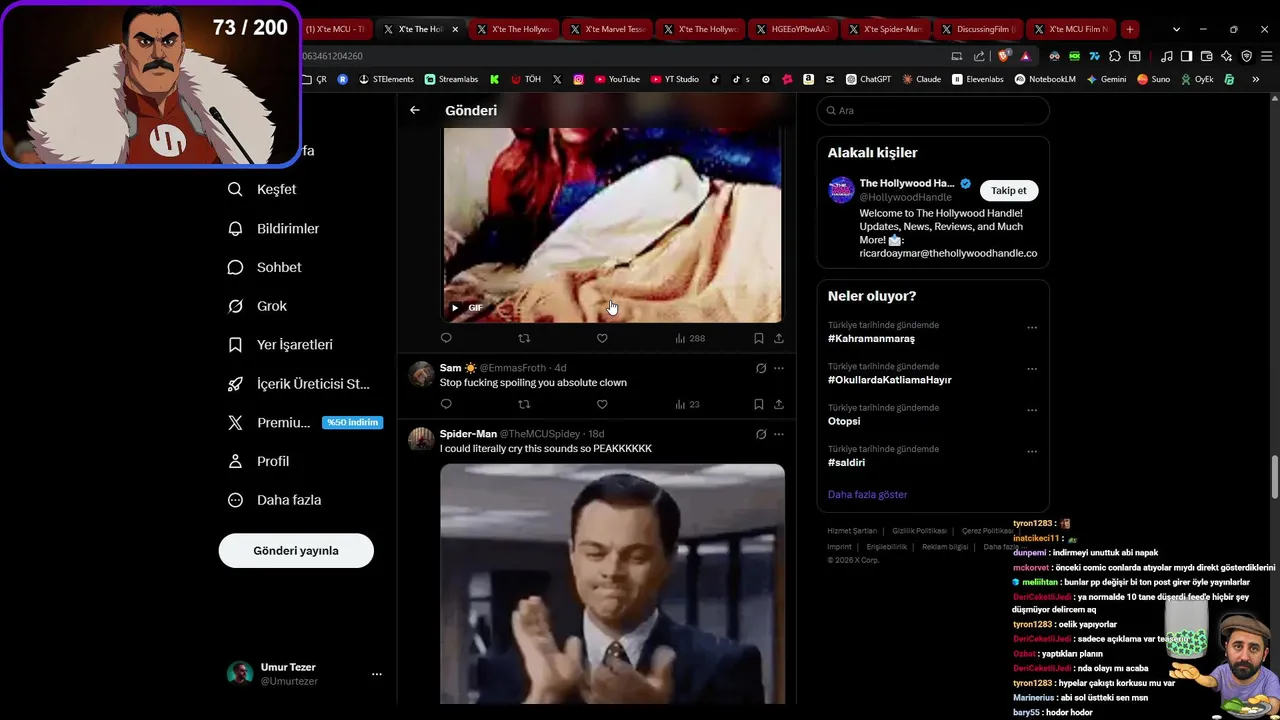Like Sam's 'Stop fucking spoiling' comment
Viewport: 1280px width, 720px height.
[602, 404]
